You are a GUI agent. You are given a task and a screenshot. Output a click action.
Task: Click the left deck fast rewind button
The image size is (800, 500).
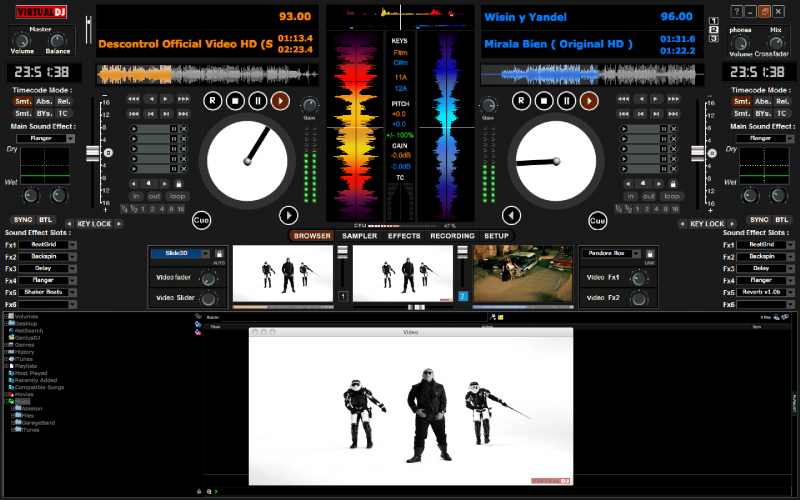pos(134,99)
